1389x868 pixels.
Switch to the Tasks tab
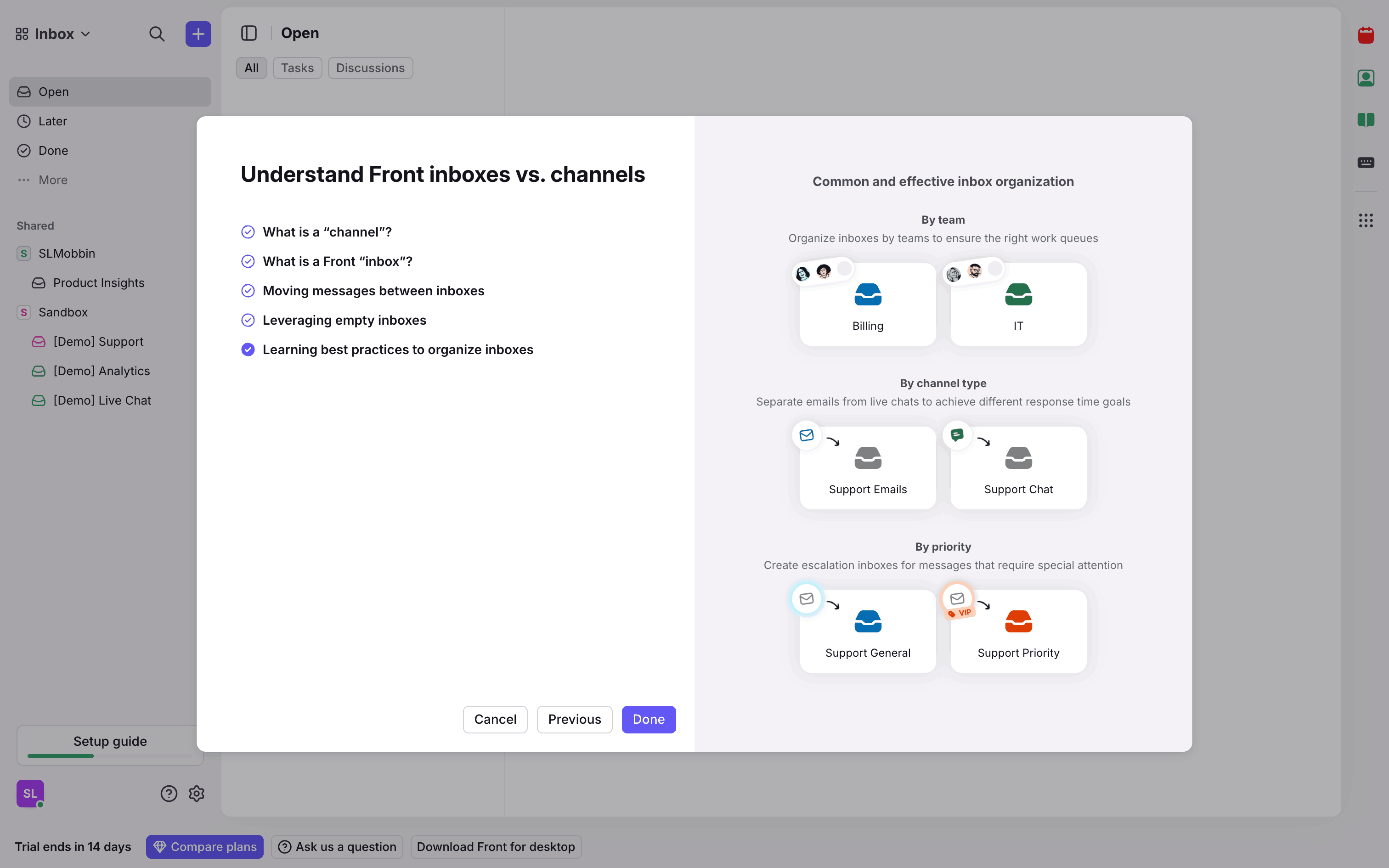pos(297,68)
